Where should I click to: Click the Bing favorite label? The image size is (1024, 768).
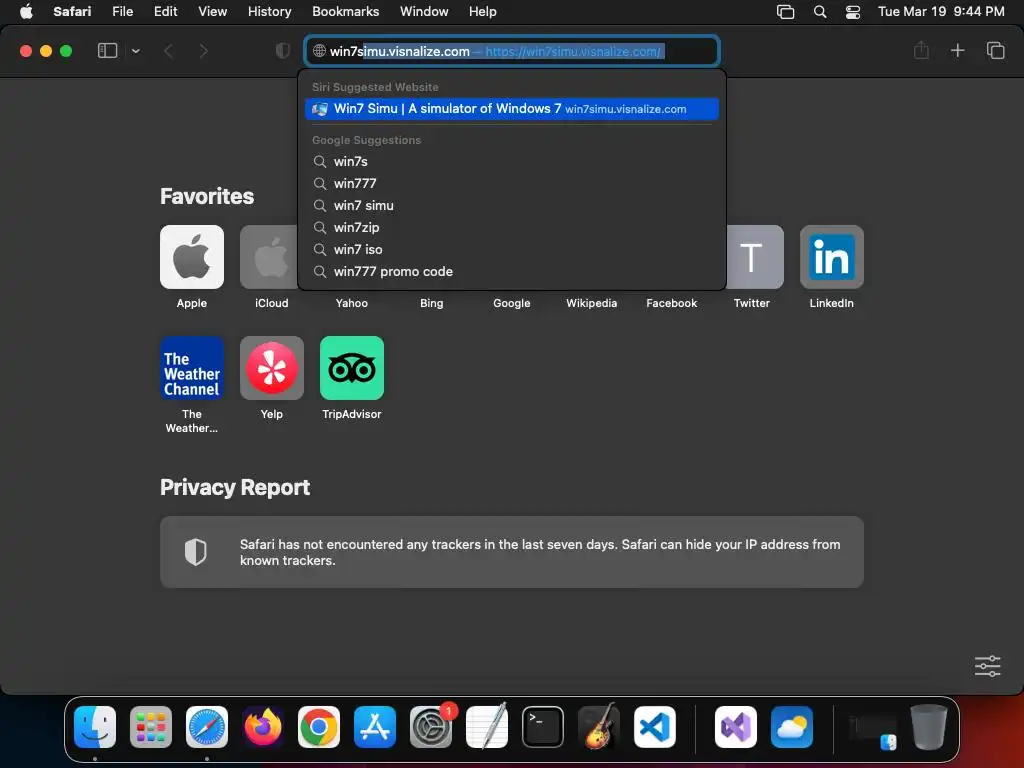pos(432,303)
